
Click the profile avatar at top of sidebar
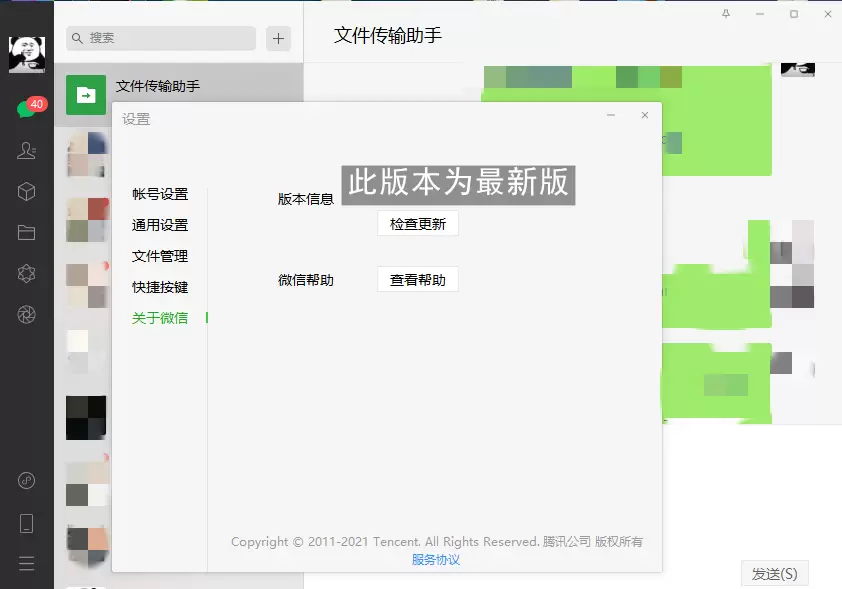tap(27, 54)
